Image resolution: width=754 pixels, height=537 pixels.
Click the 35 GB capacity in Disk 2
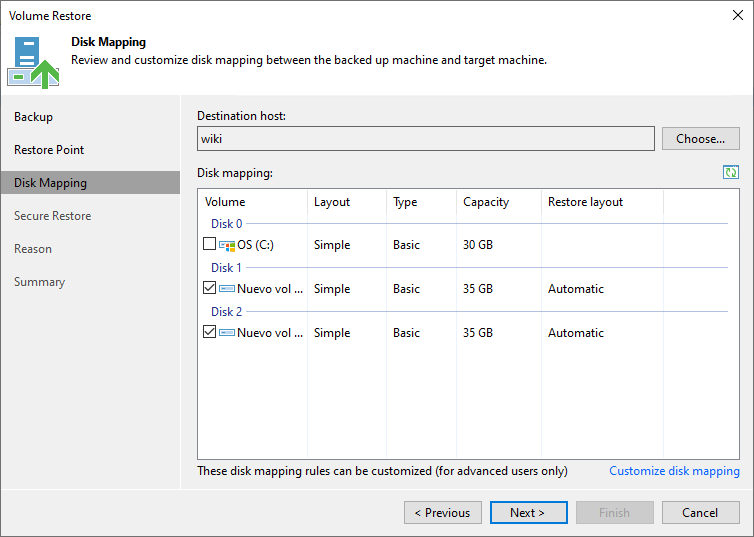(478, 333)
